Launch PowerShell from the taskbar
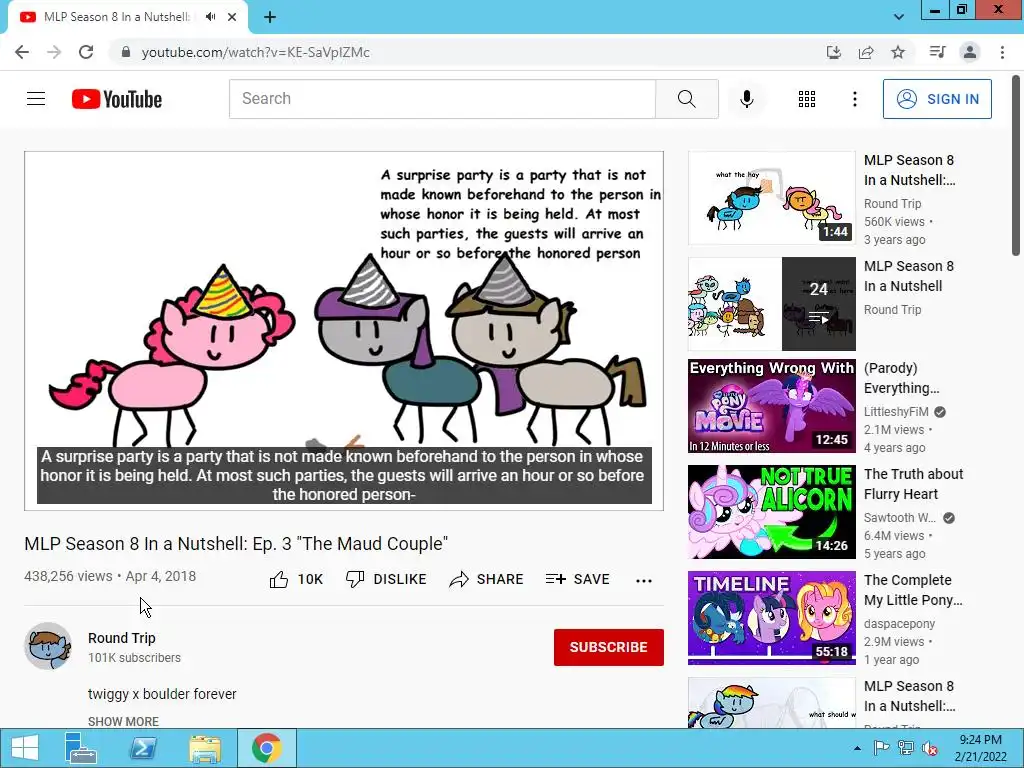 143,748
